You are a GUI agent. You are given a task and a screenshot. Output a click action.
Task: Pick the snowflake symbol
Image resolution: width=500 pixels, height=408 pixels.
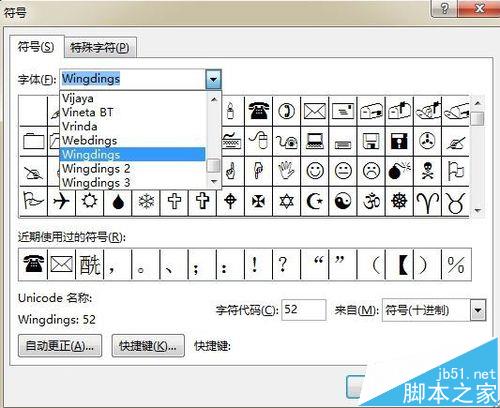(146, 201)
